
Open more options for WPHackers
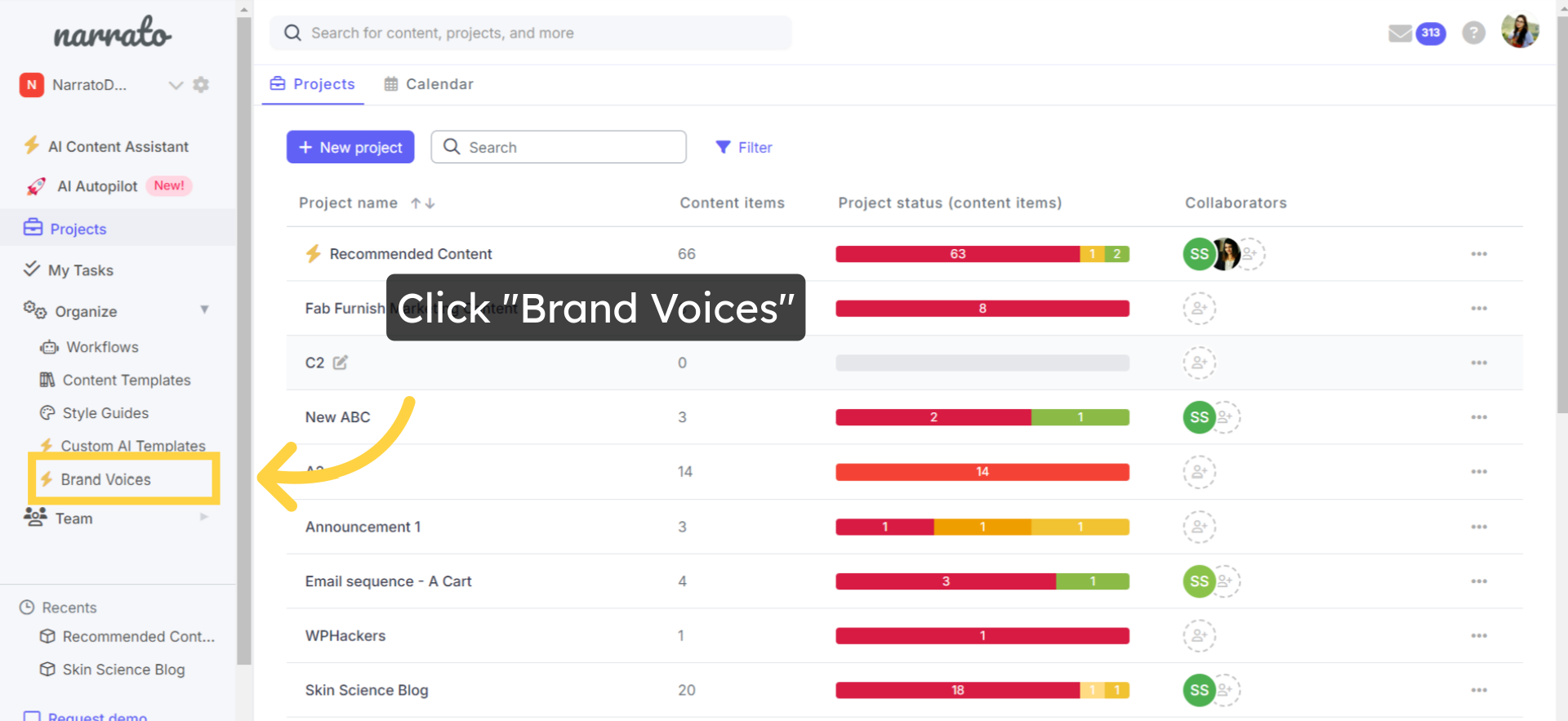click(x=1479, y=635)
